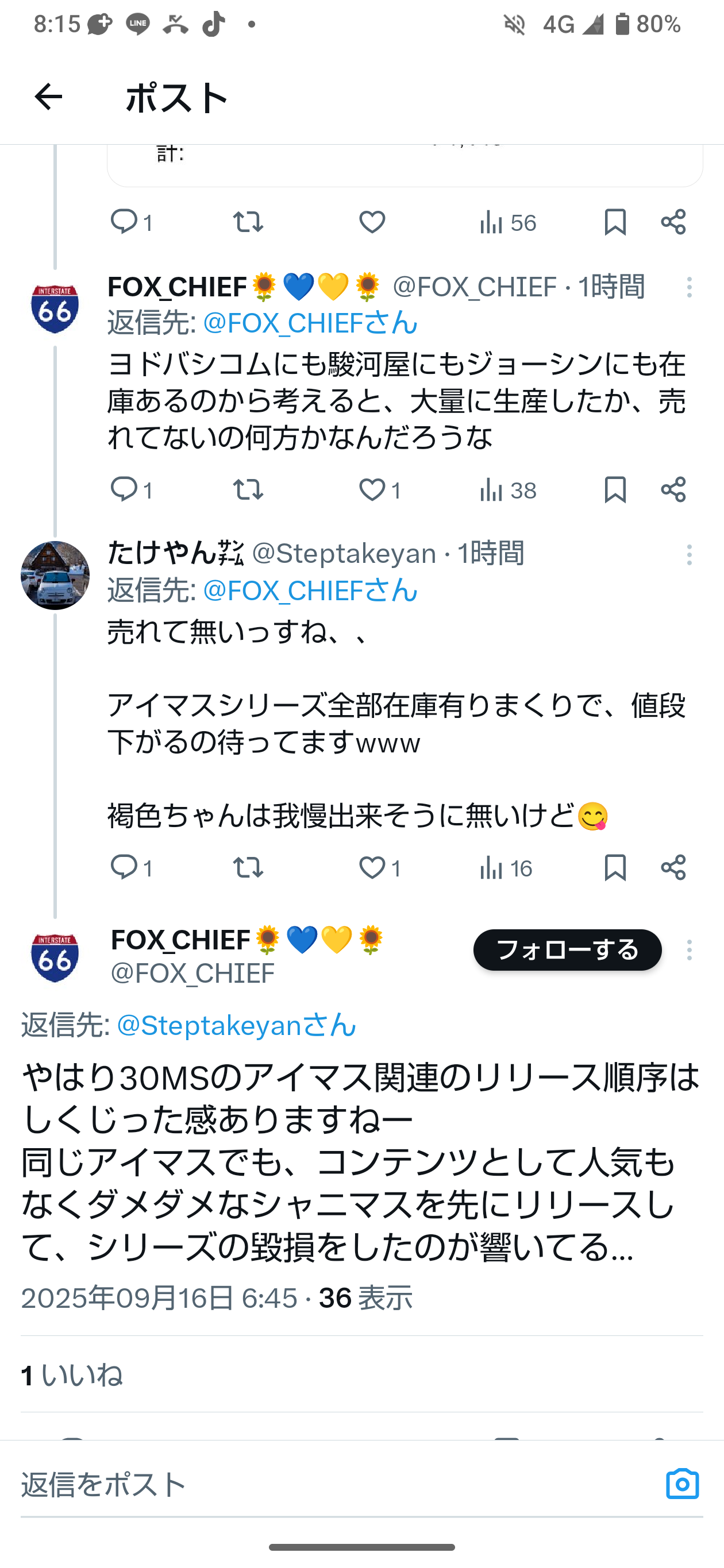Open more options beside フォローする button
The height and width of the screenshot is (1568, 724).
[x=690, y=950]
